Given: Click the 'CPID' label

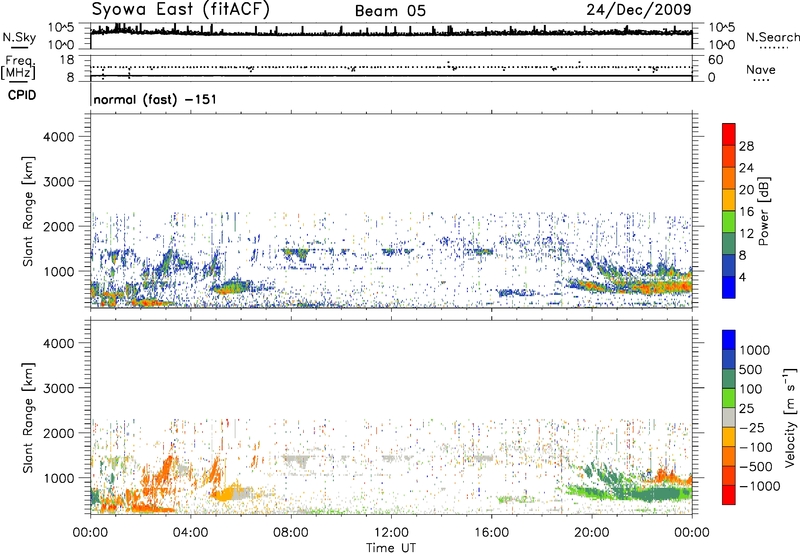Looking at the screenshot, I should click(x=22, y=95).
